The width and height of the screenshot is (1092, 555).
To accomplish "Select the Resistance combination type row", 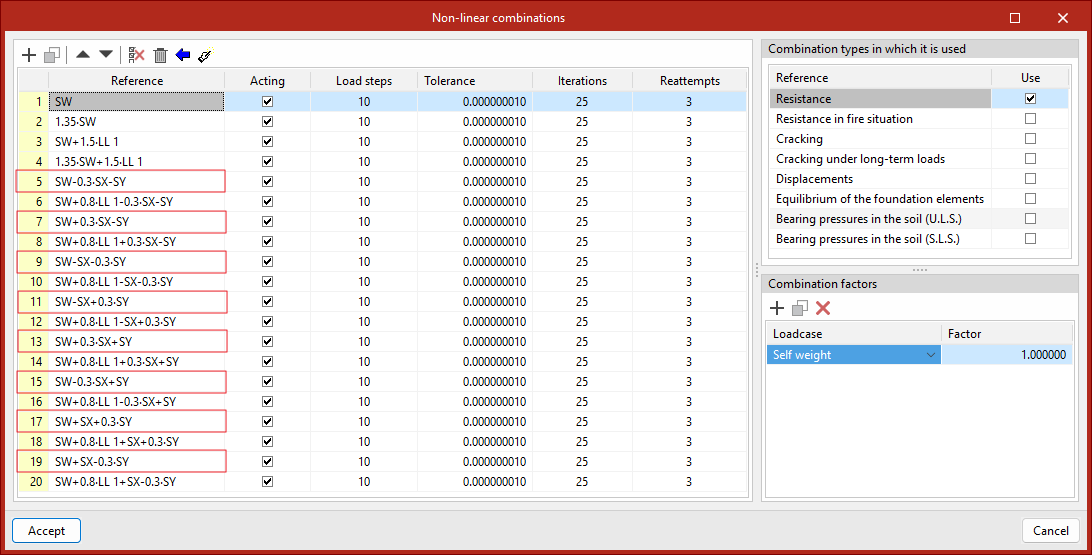I will [880, 98].
